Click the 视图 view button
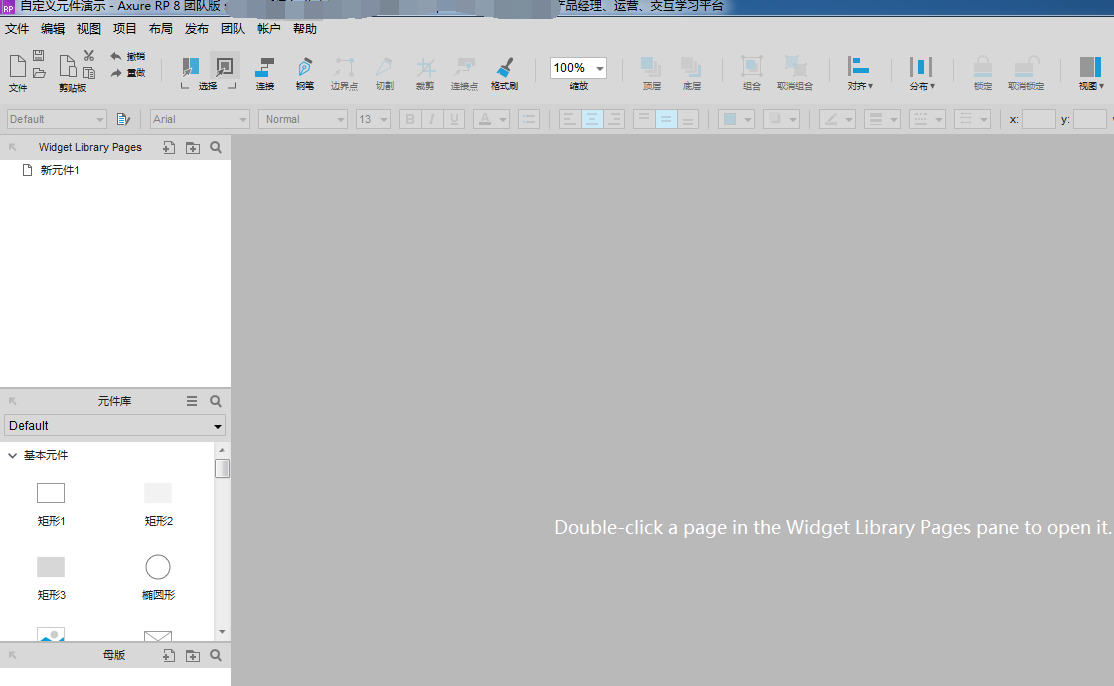 tap(1090, 72)
